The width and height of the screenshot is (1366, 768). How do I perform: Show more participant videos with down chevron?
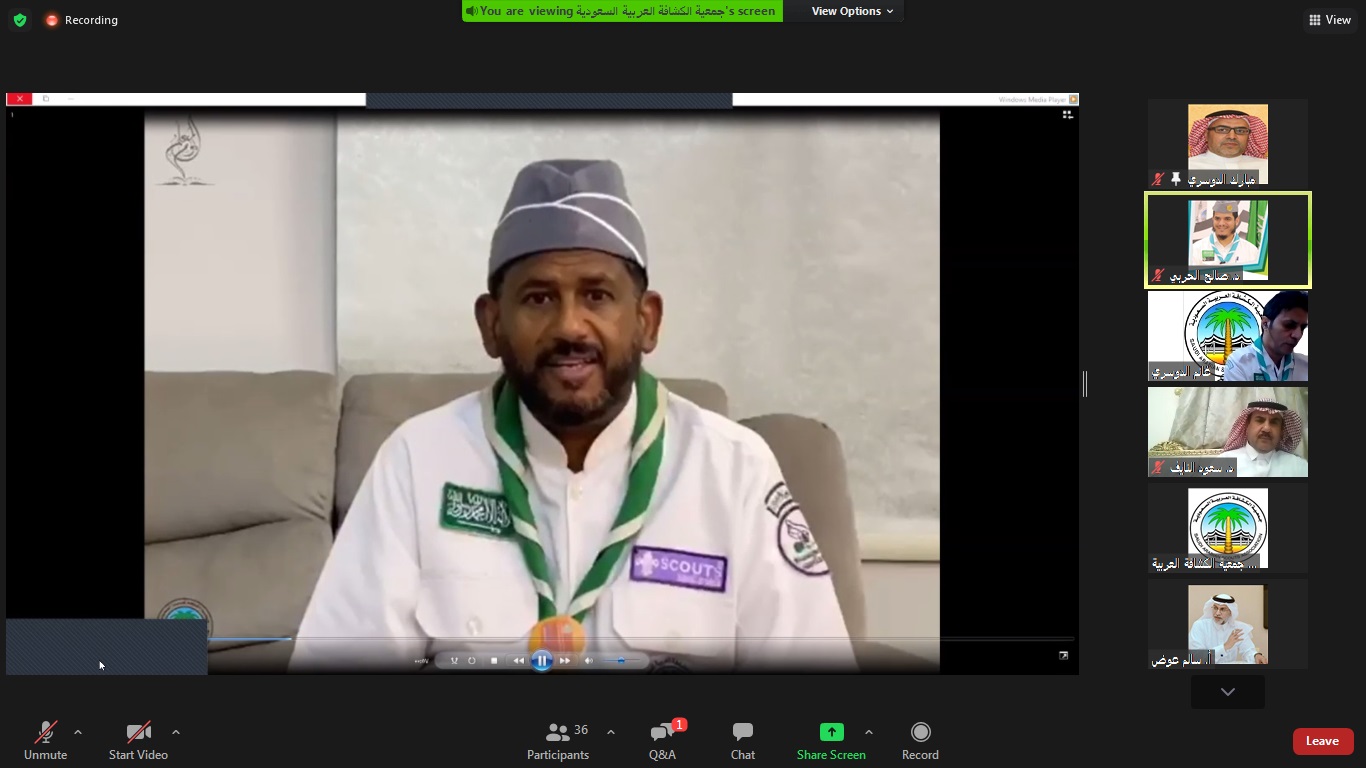coord(1227,692)
